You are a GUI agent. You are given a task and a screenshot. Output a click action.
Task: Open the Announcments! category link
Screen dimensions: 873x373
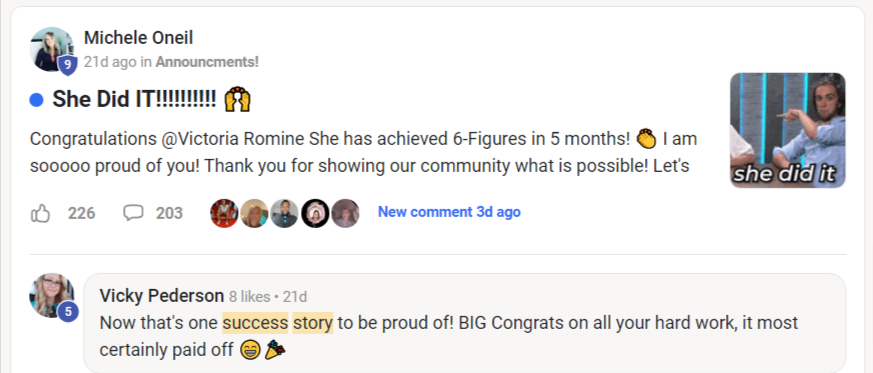tap(207, 62)
